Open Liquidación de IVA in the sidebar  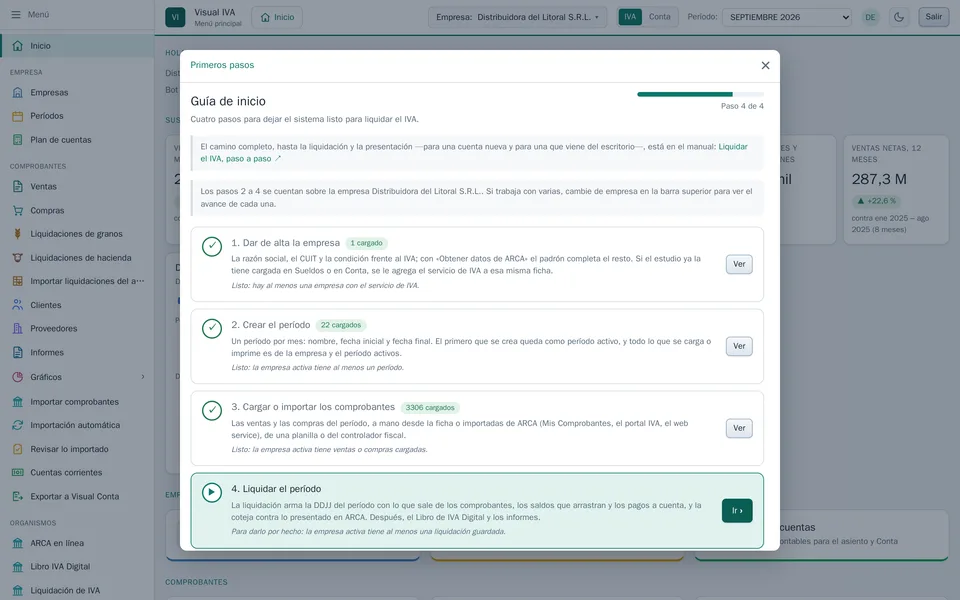point(77,590)
